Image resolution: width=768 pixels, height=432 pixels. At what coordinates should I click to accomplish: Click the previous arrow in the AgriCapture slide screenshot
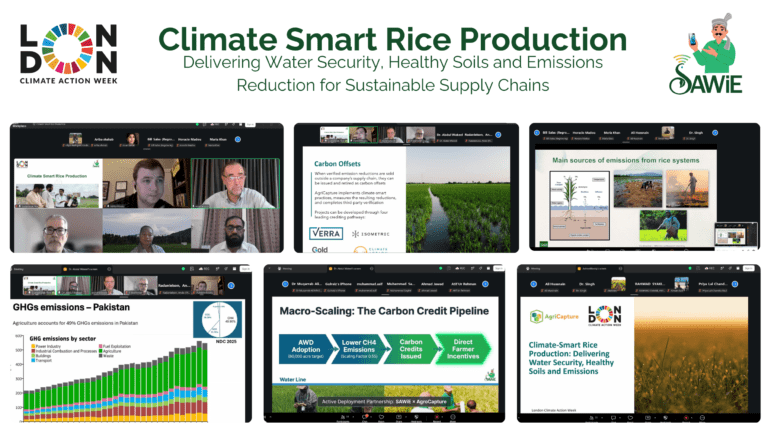coord(534,284)
